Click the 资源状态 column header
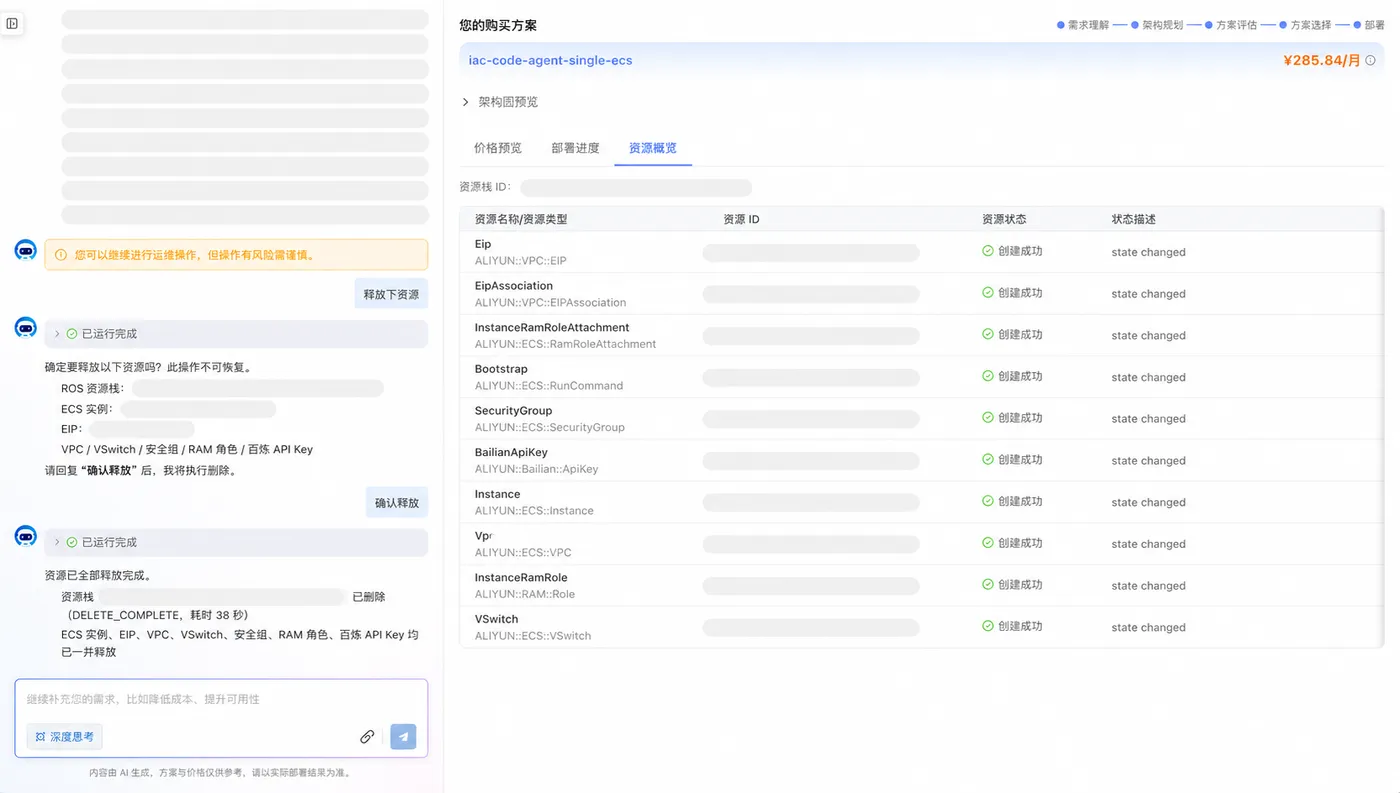Viewport: 1400px width, 793px height. pyautogui.click(x=1004, y=219)
